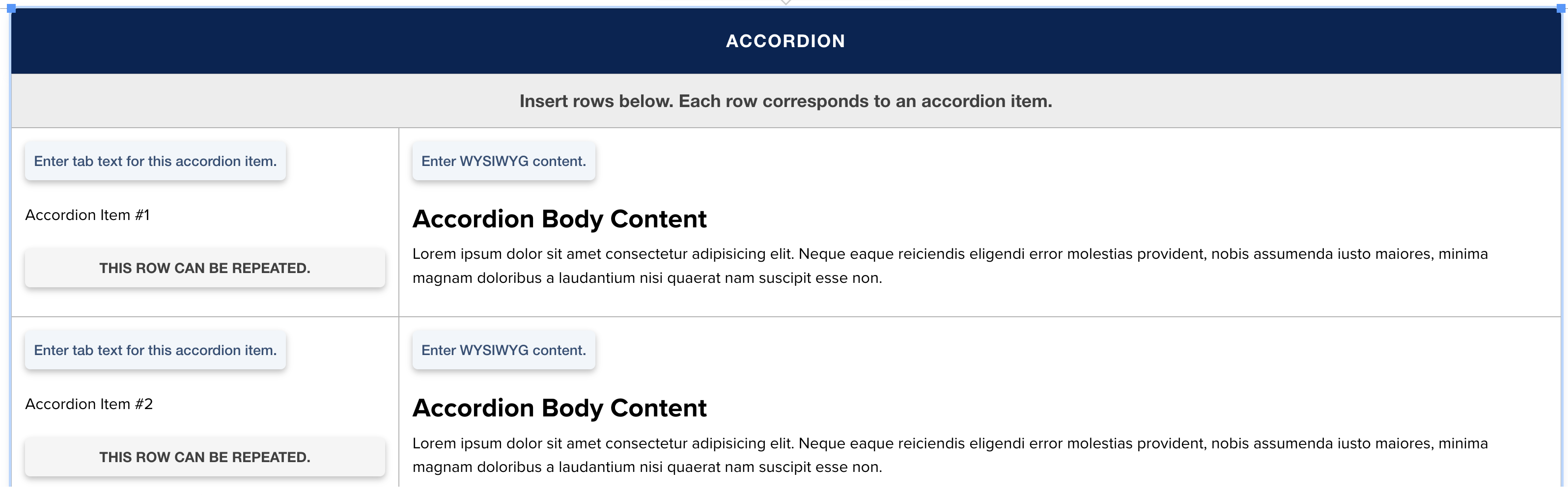Place cursor in 'Accordion Item #1' text

[x=87, y=215]
